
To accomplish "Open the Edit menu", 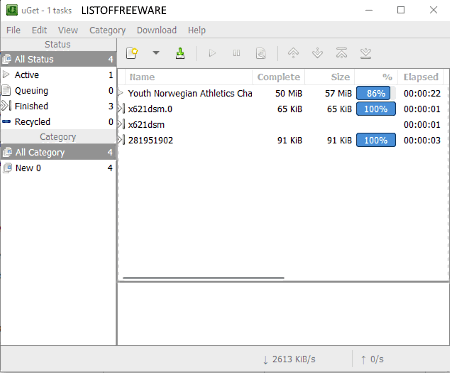I will [x=39, y=30].
